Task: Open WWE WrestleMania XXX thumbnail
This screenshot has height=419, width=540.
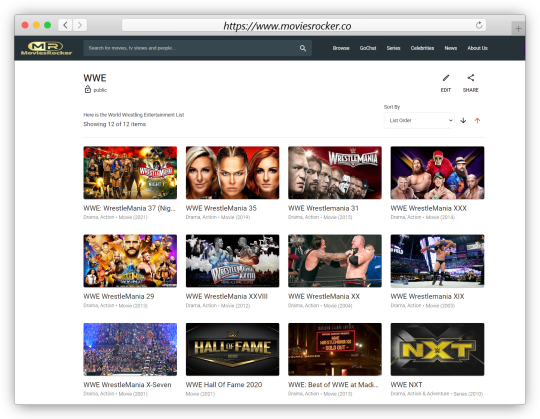Action: (x=437, y=173)
